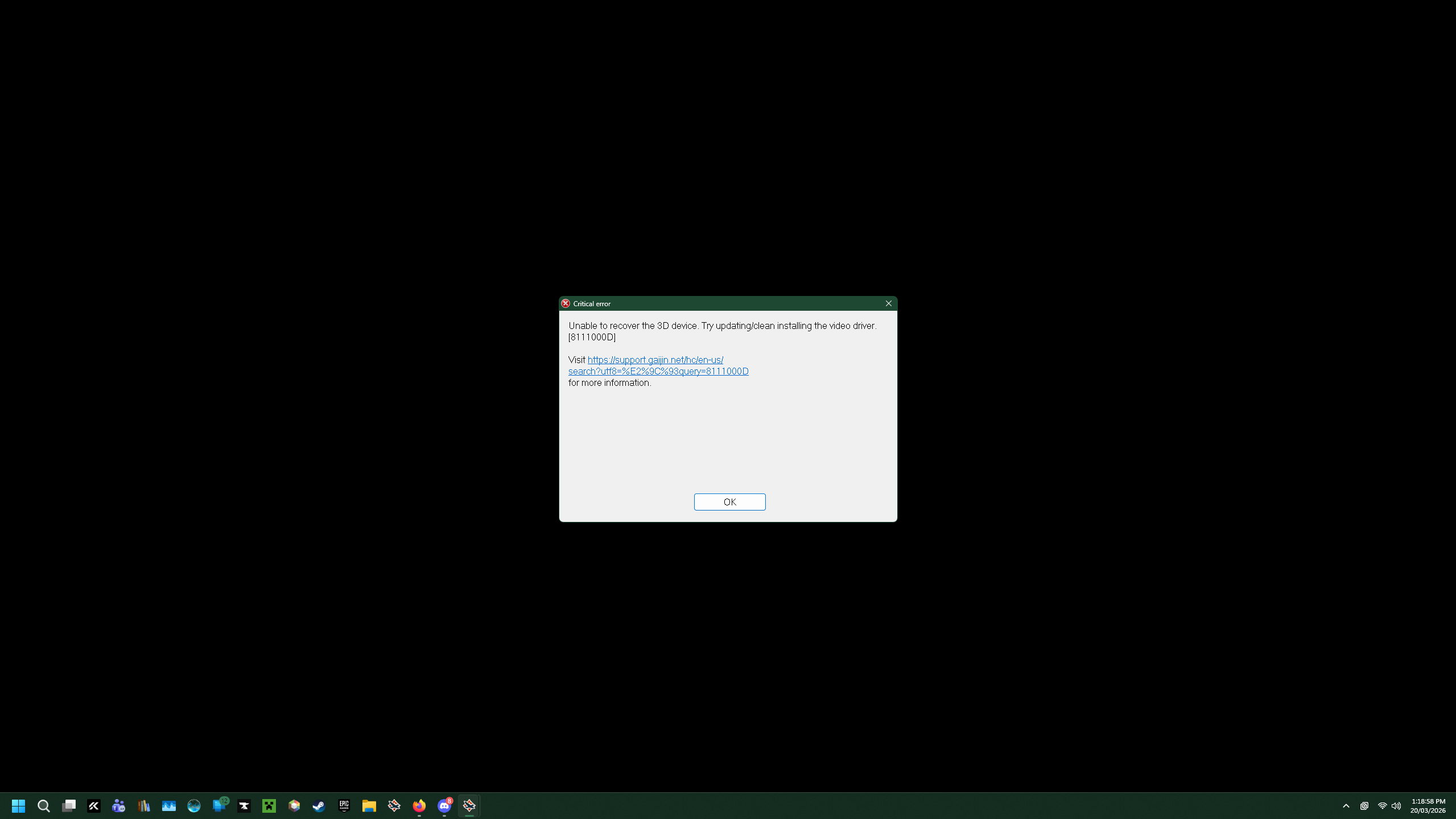Open Wi-Fi network settings flyout
The width and height of the screenshot is (1456, 819).
1382,805
